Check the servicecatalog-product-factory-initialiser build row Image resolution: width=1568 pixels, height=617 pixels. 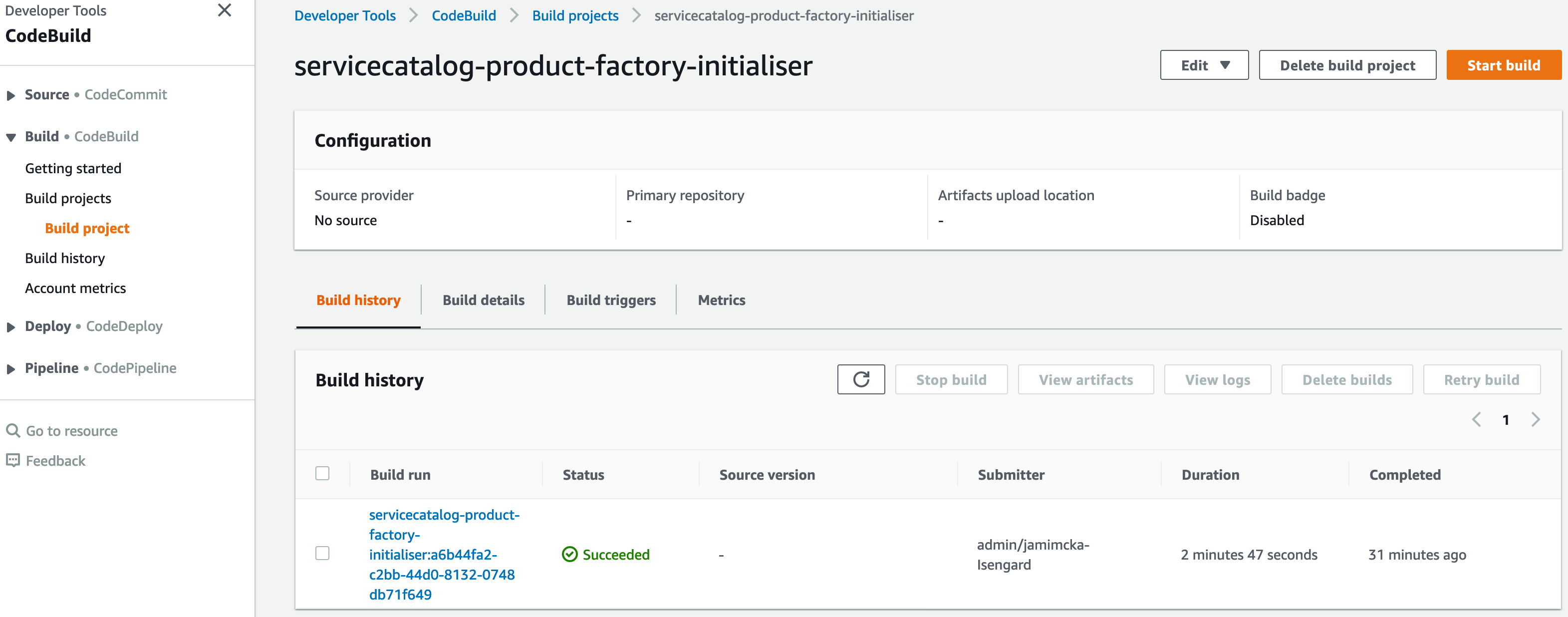tap(322, 553)
